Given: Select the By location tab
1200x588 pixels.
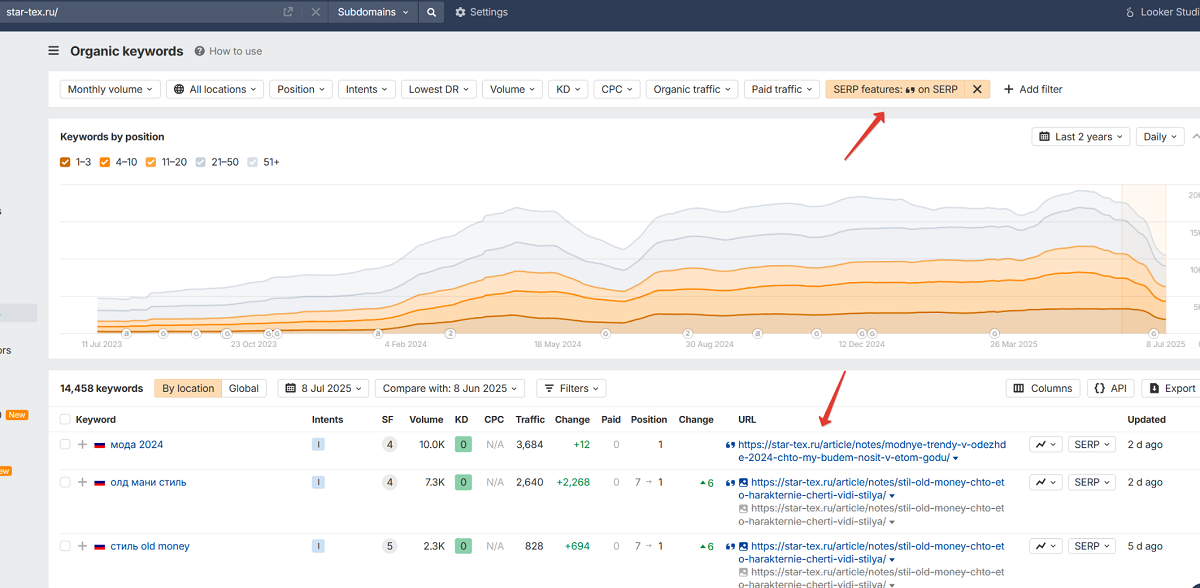Looking at the screenshot, I should point(188,388).
